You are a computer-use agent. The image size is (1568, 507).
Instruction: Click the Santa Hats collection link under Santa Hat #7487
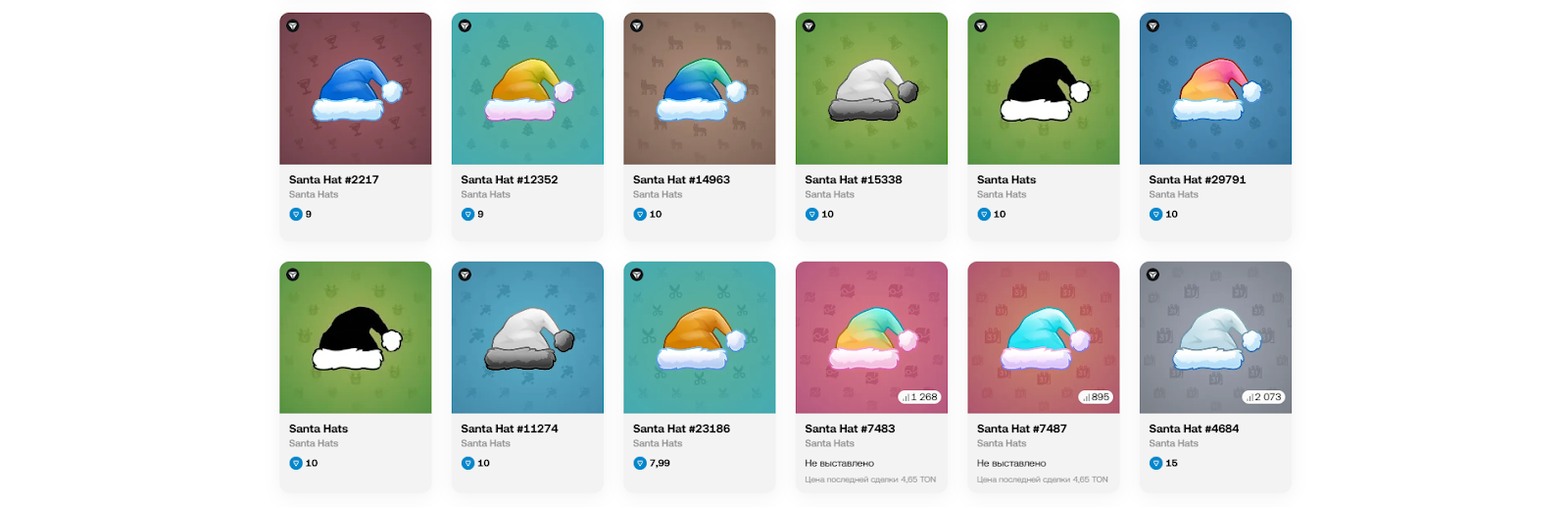(x=1001, y=443)
